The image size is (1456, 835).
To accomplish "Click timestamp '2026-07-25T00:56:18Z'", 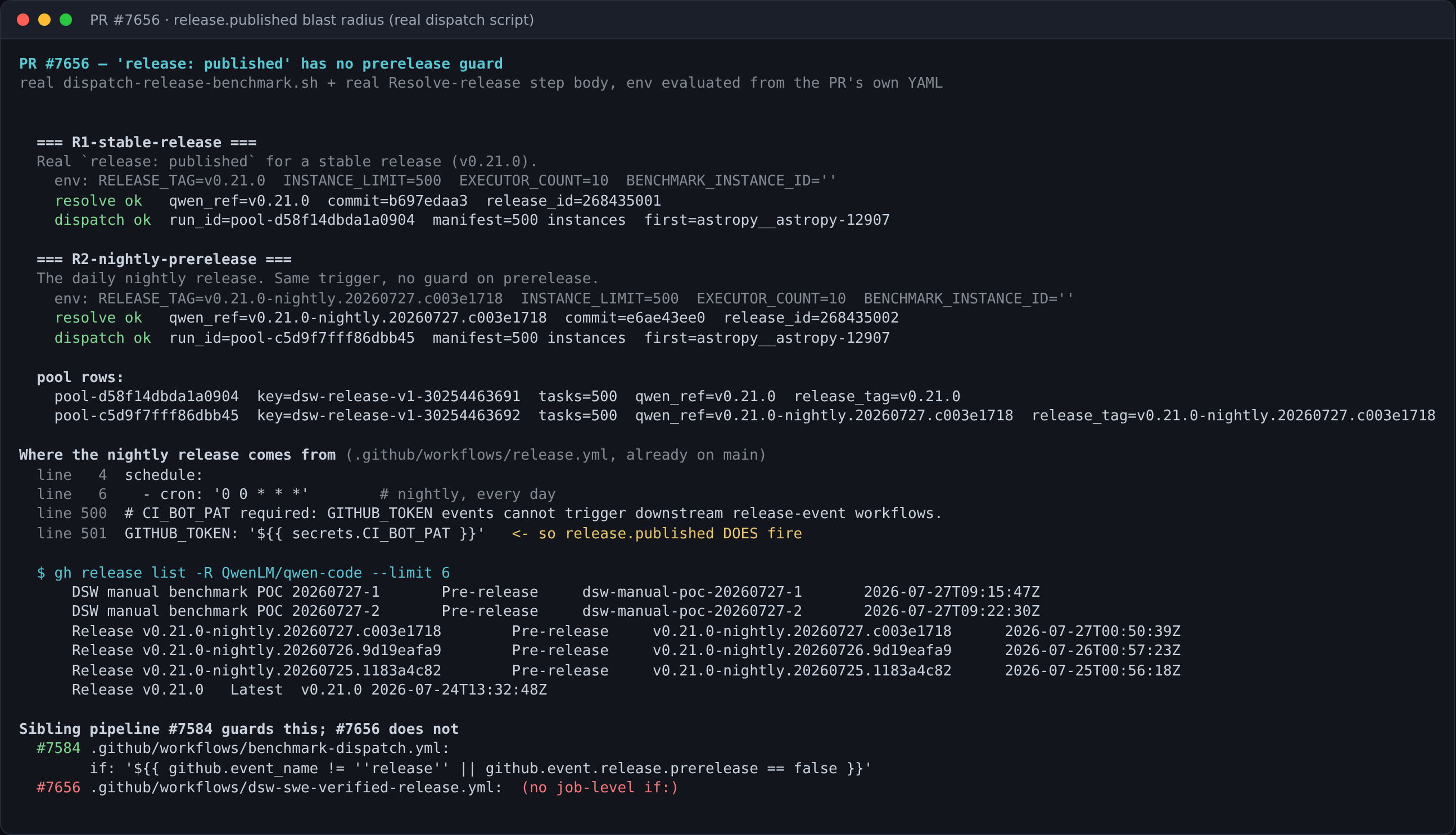I will [1092, 671].
